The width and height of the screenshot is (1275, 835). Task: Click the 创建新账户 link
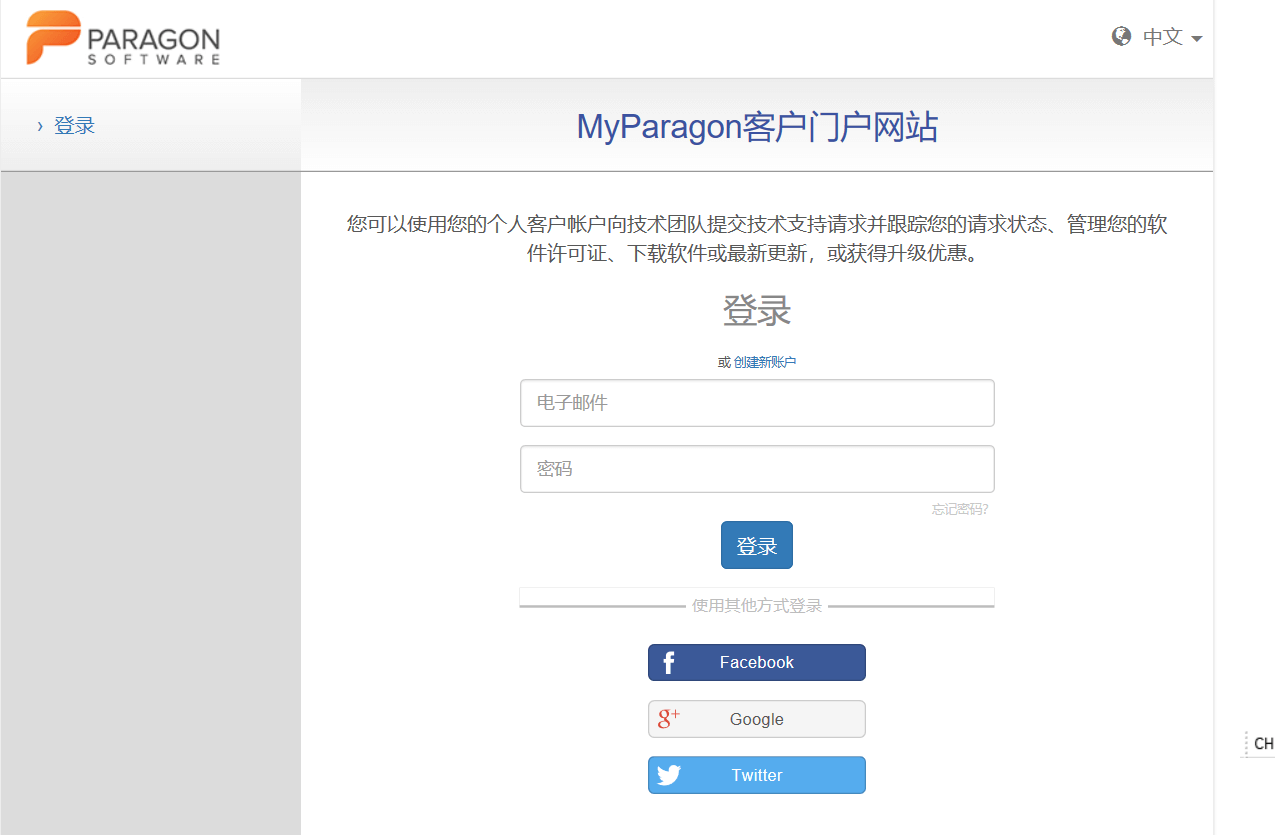(x=765, y=362)
